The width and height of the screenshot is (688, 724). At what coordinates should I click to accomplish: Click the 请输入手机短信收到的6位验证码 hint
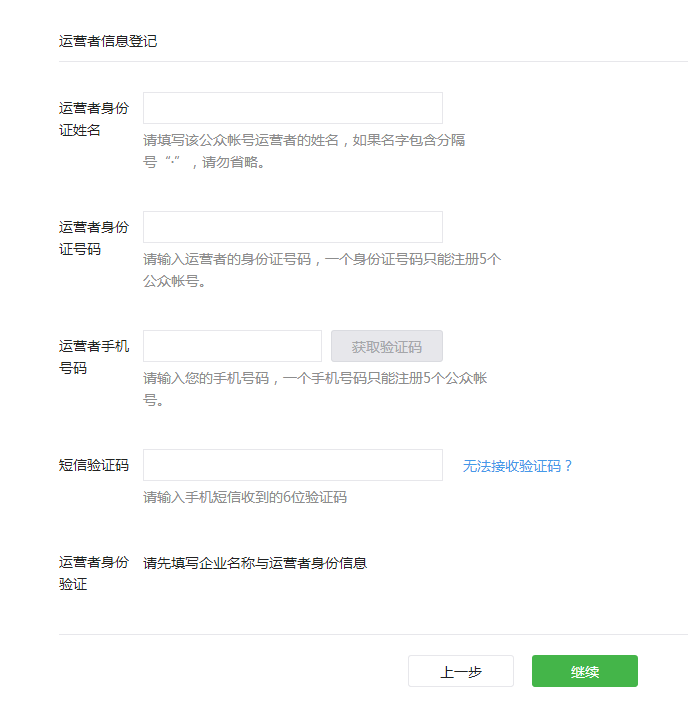pos(245,497)
